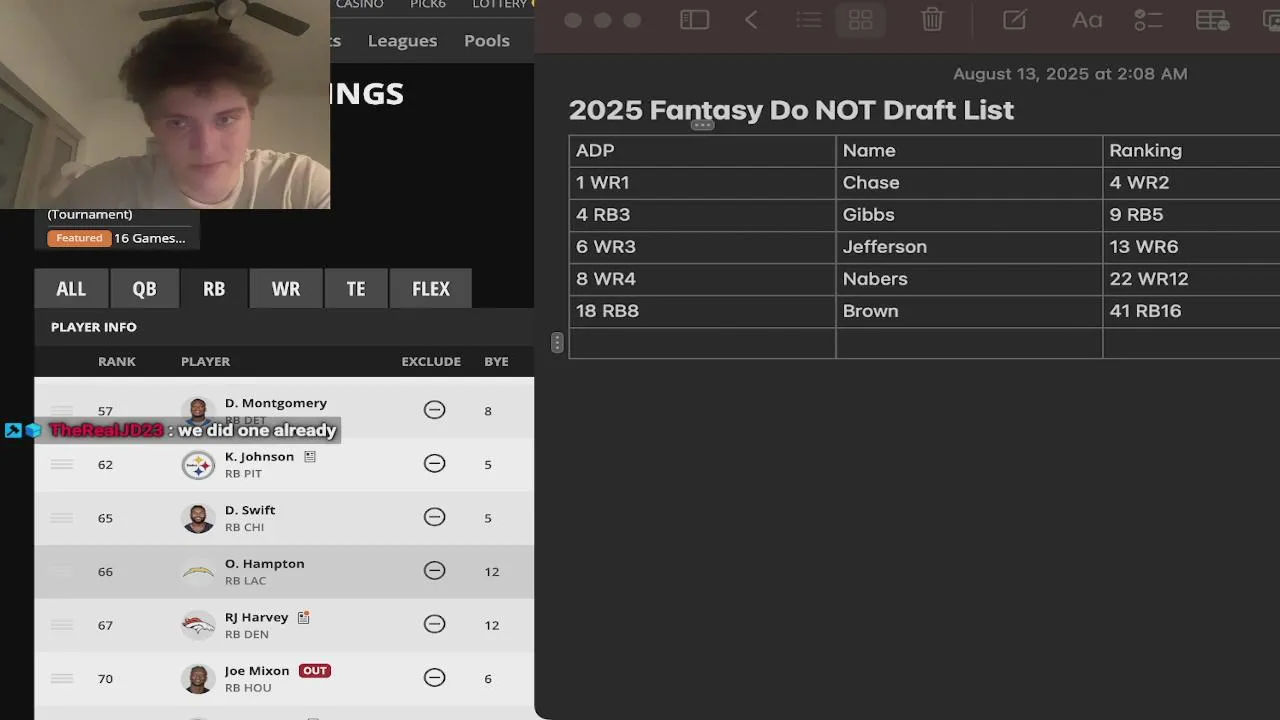Click the '1 WR1' ADP cell
Viewport: 1280px width, 720px height.
(702, 183)
